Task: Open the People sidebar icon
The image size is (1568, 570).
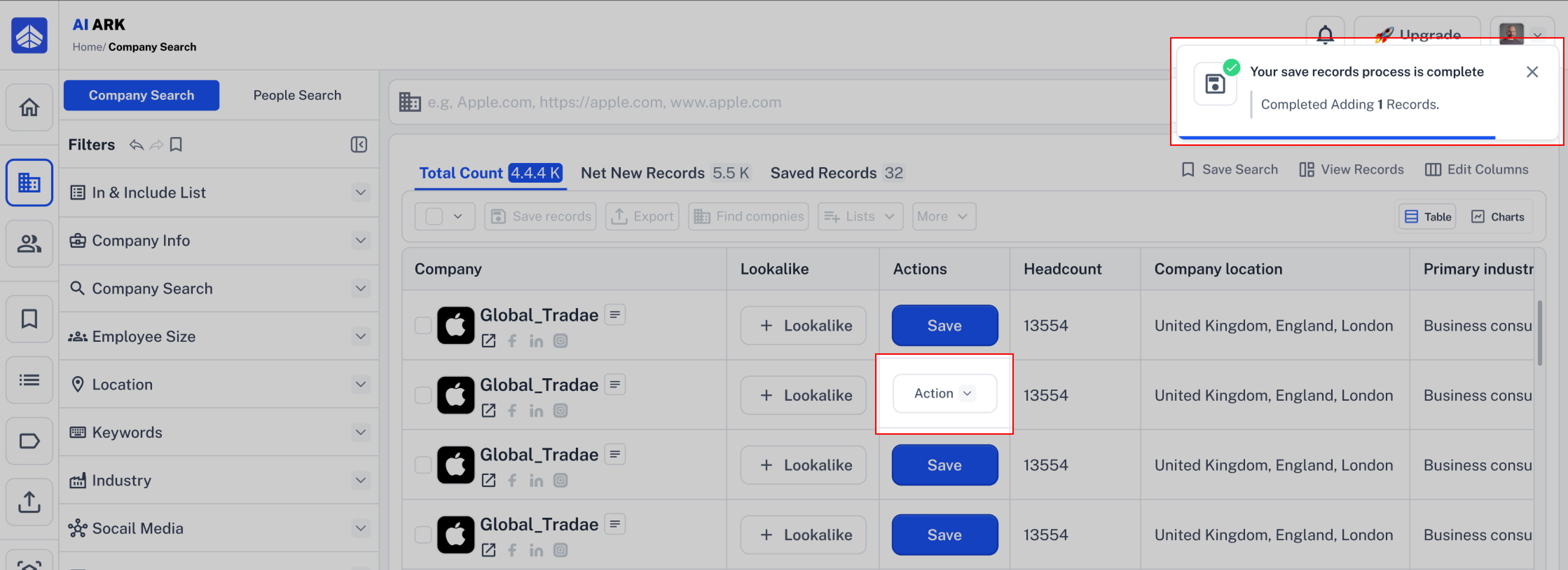Action: click(29, 244)
